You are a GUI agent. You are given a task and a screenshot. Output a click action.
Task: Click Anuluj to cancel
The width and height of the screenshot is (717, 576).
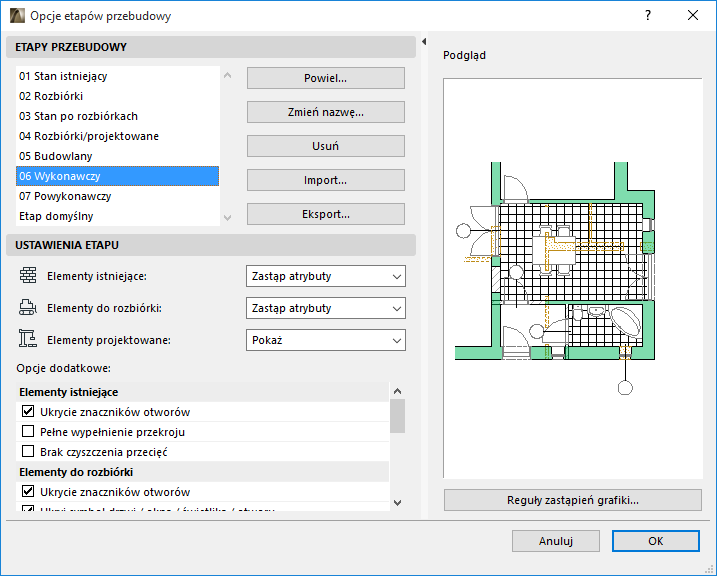[x=556, y=541]
